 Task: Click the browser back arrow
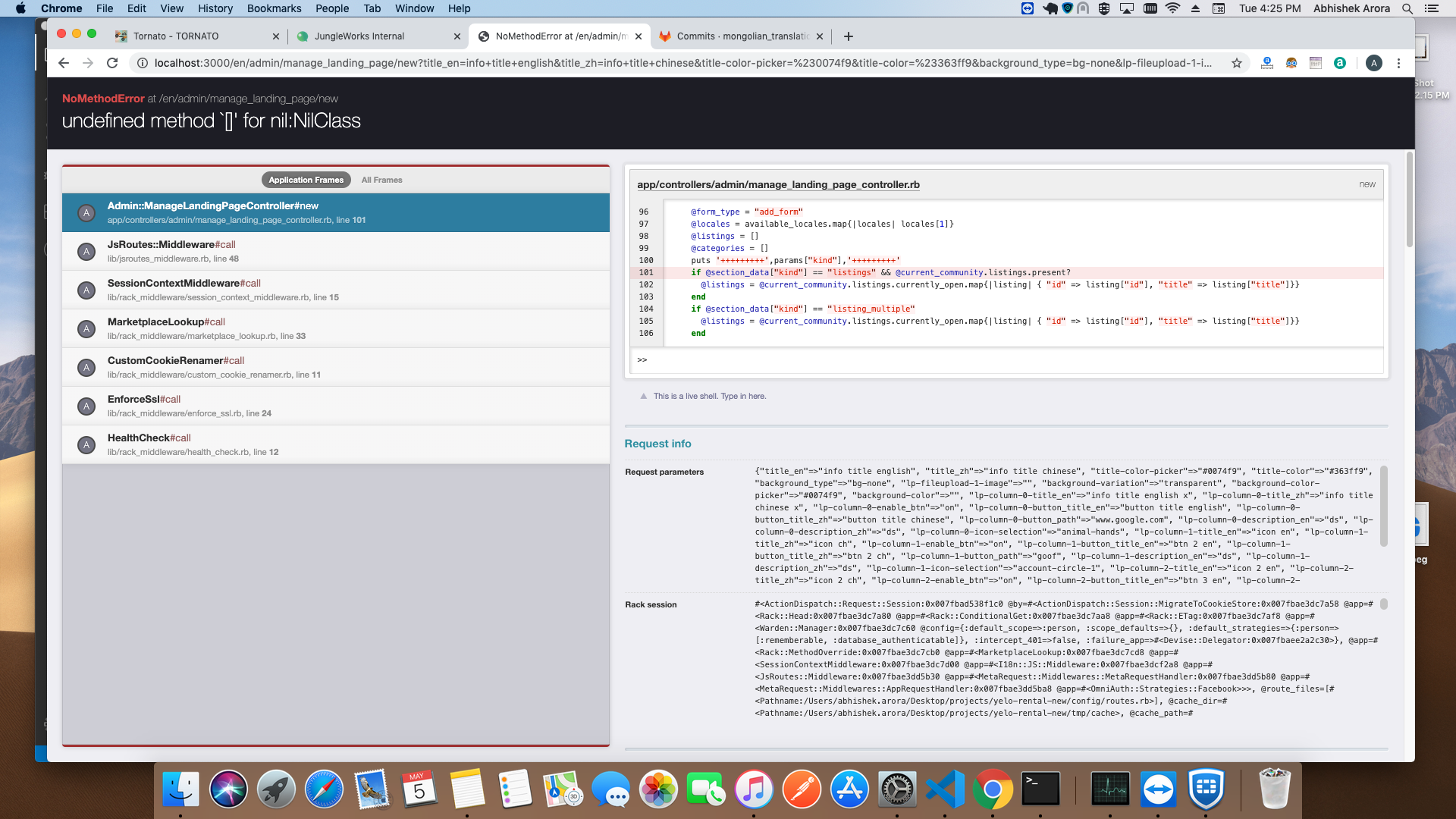click(64, 63)
